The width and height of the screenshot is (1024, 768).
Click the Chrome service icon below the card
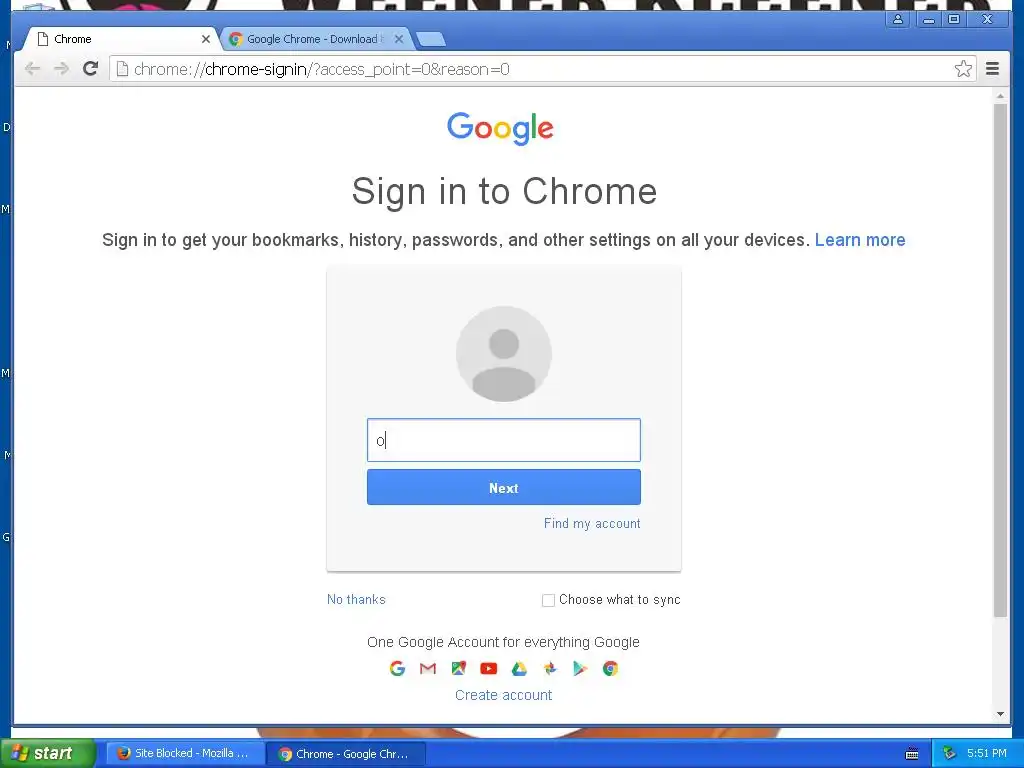[x=611, y=668]
